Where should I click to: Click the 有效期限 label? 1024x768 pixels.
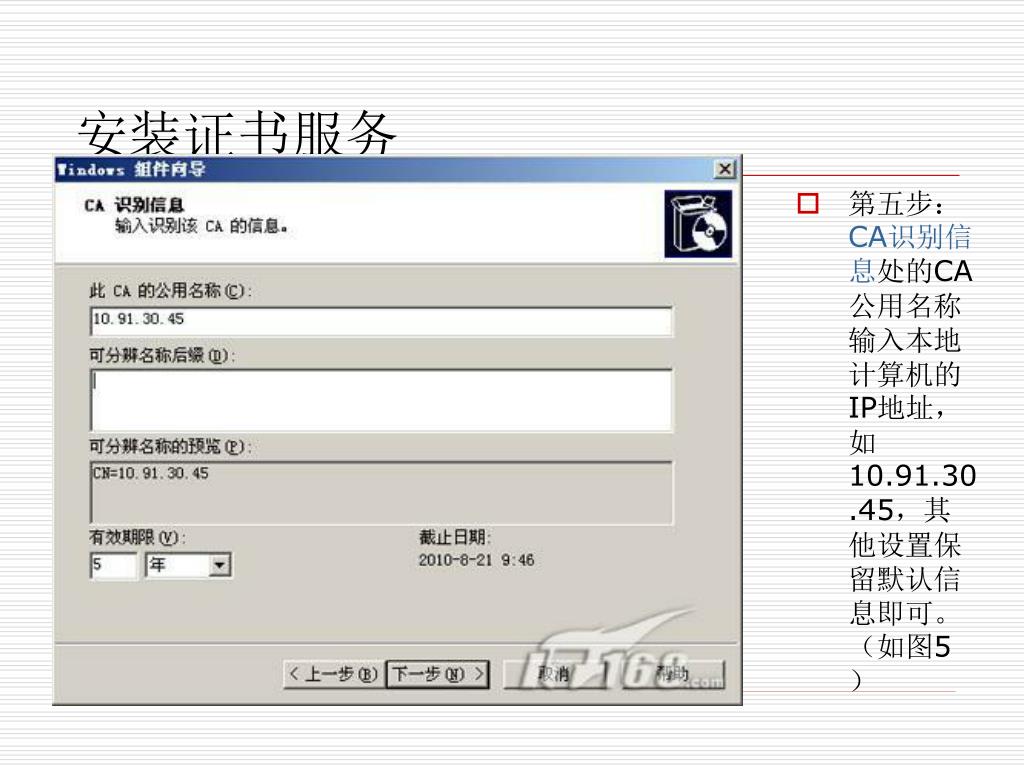click(137, 538)
